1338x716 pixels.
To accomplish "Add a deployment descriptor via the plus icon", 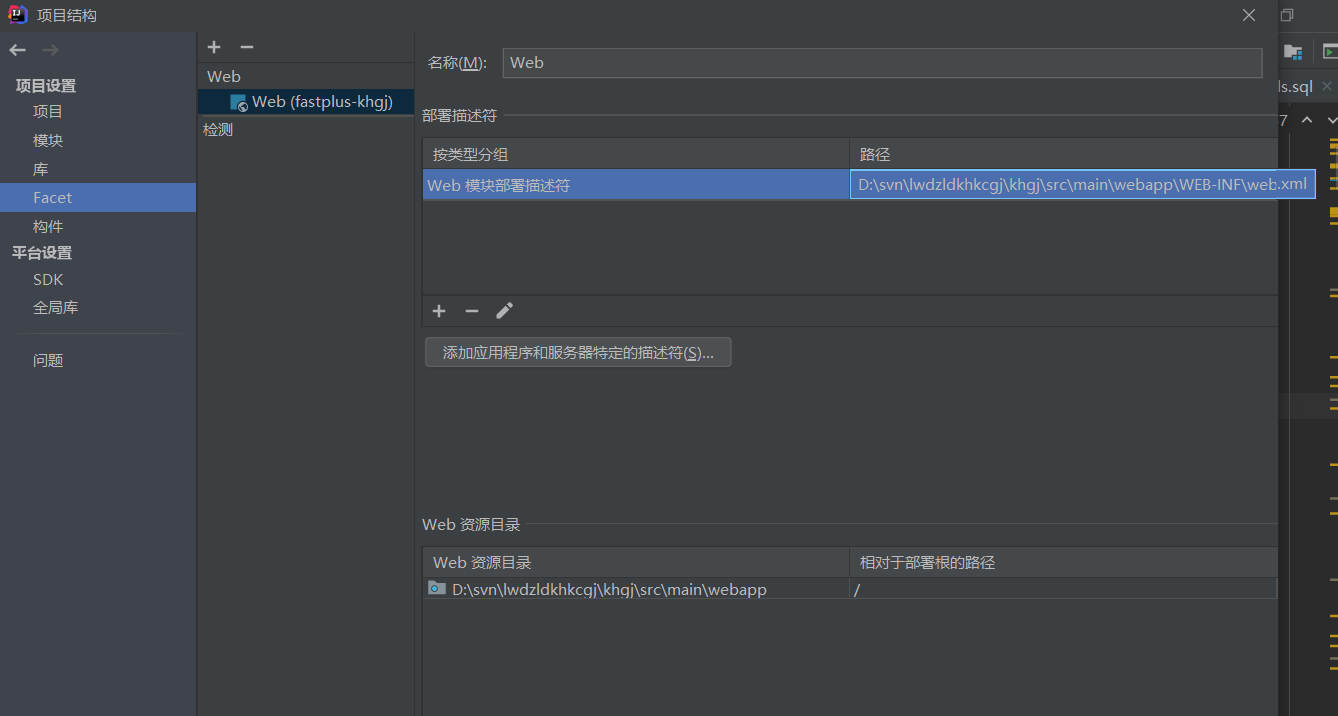I will 439,311.
